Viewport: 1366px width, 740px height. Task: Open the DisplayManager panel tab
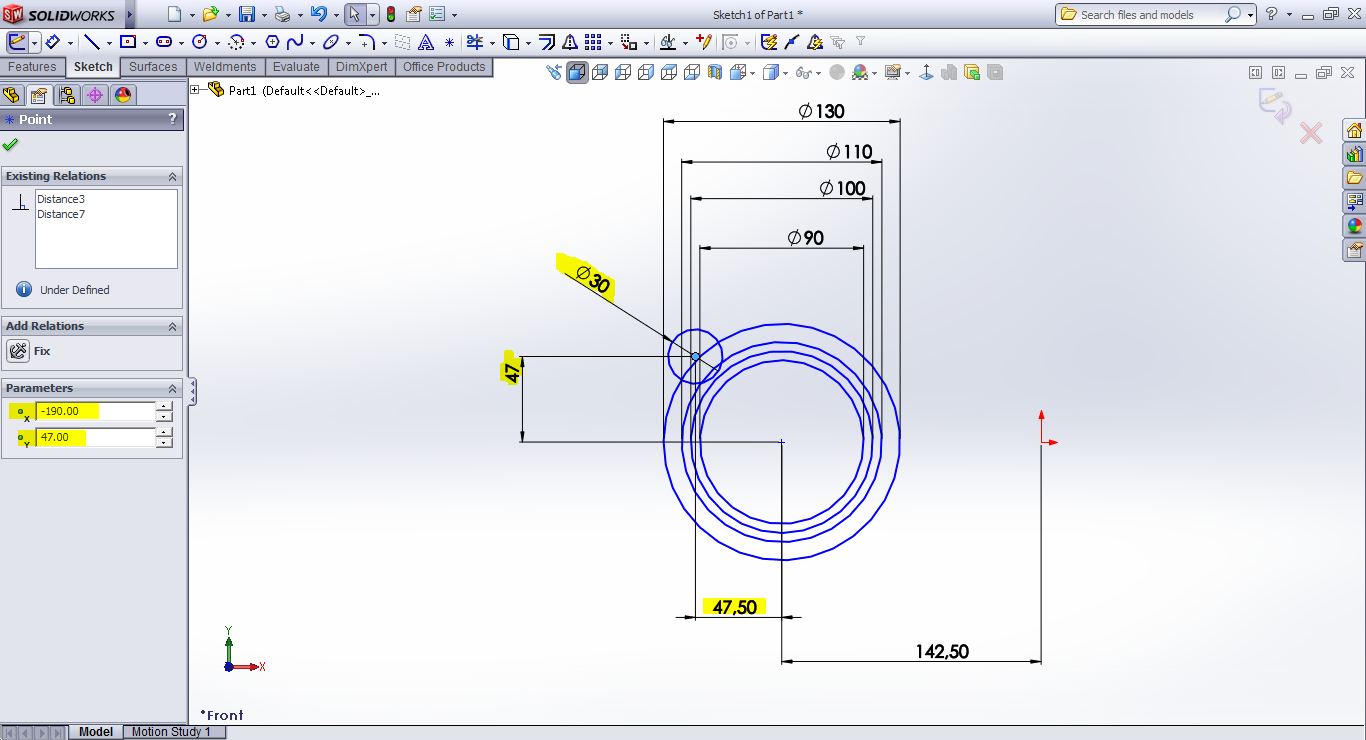[123, 95]
